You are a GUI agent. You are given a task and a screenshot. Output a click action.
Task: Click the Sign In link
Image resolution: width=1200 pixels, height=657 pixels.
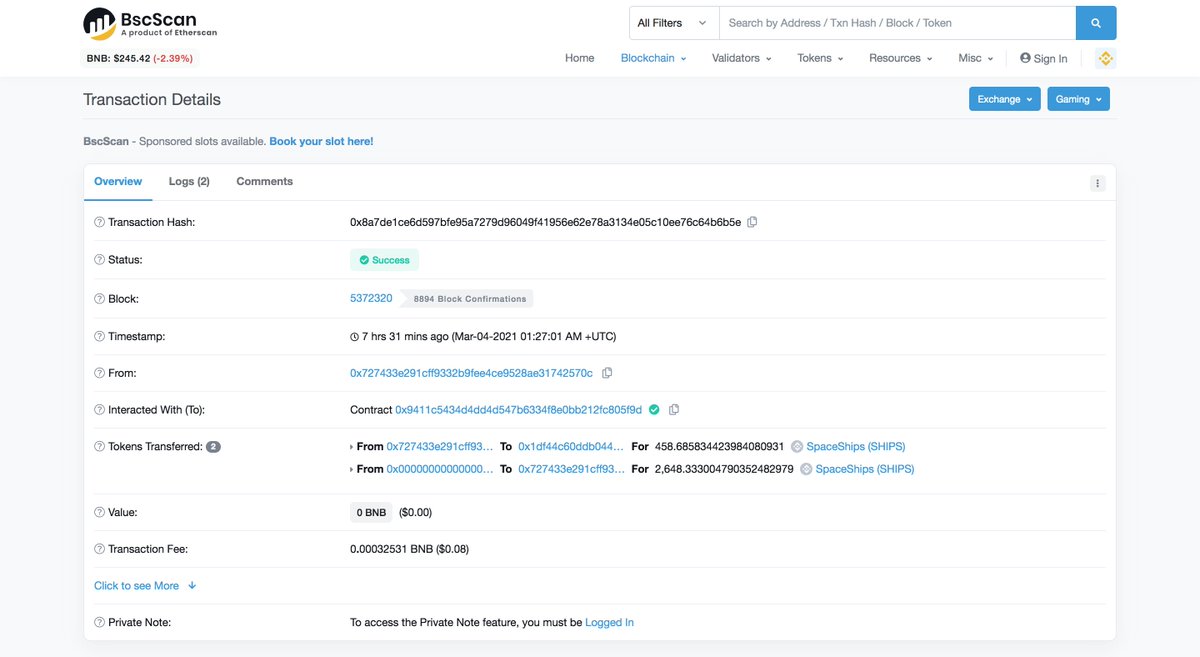tap(1043, 58)
